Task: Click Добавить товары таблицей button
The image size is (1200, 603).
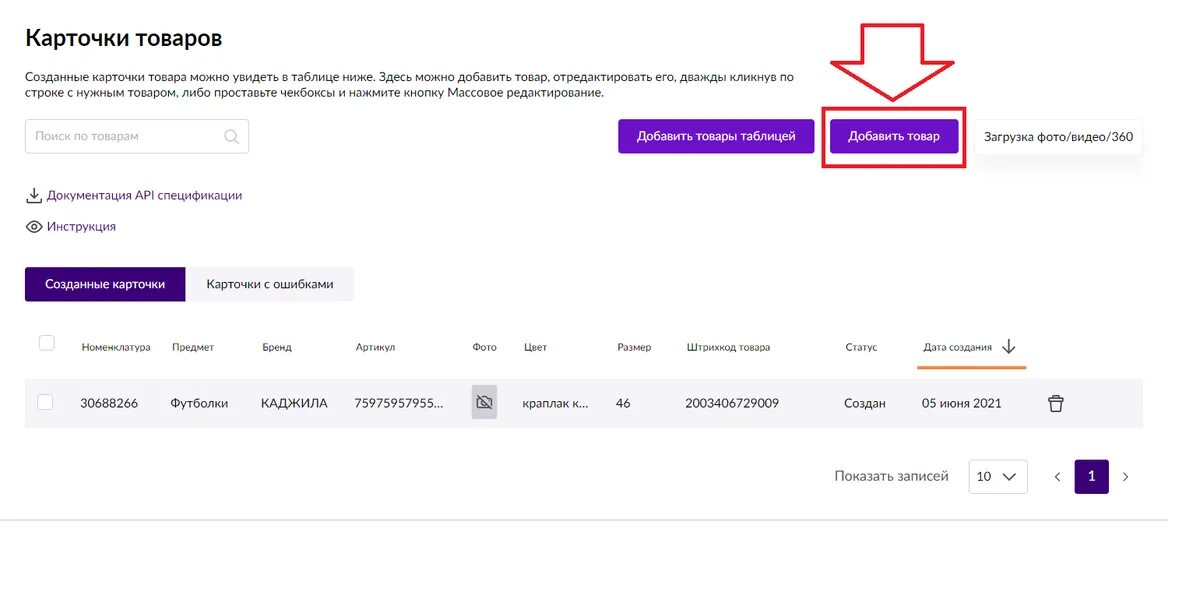Action: pos(716,136)
